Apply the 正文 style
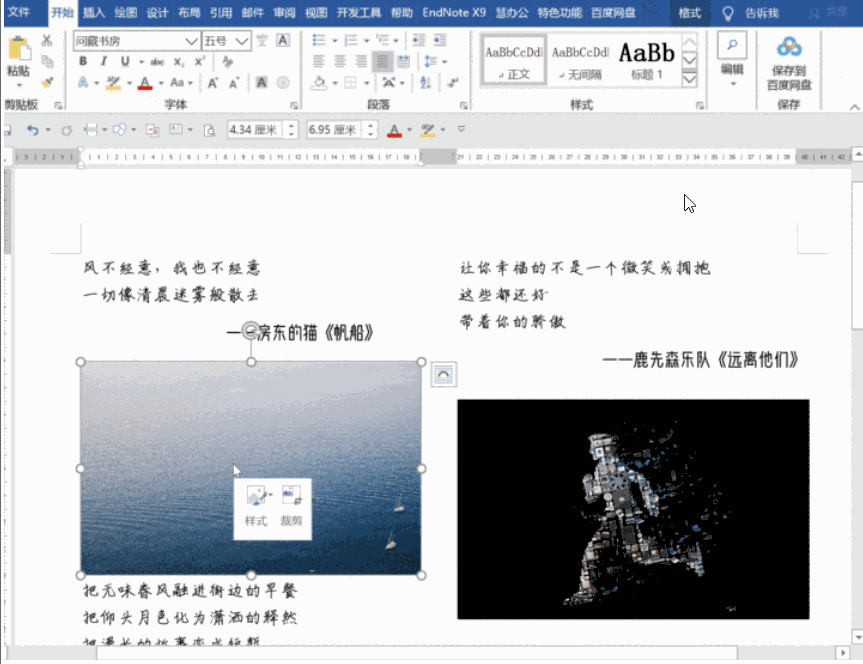This screenshot has height=664, width=863. 514,60
